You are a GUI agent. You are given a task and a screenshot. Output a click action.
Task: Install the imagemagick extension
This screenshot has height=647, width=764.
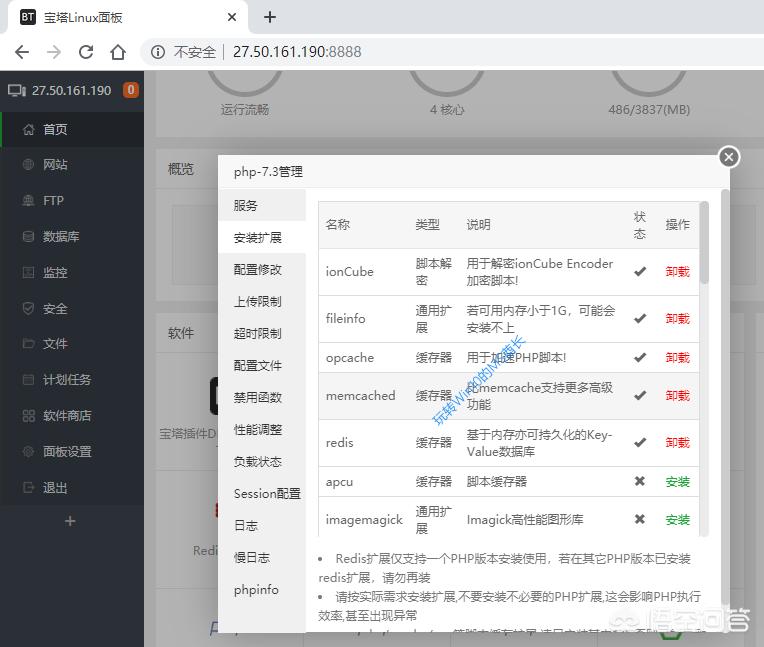pos(678,520)
